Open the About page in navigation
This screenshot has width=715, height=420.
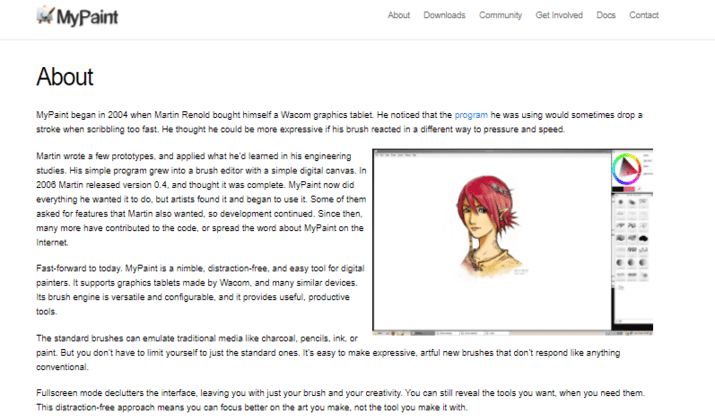click(x=399, y=15)
